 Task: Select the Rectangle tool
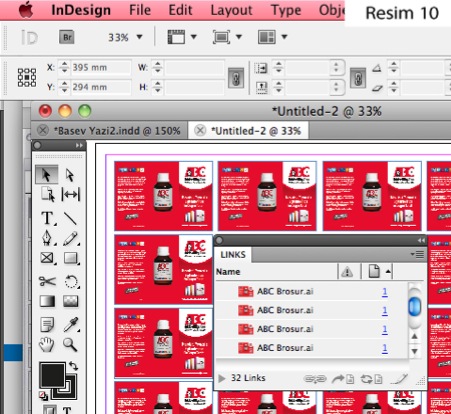70,258
